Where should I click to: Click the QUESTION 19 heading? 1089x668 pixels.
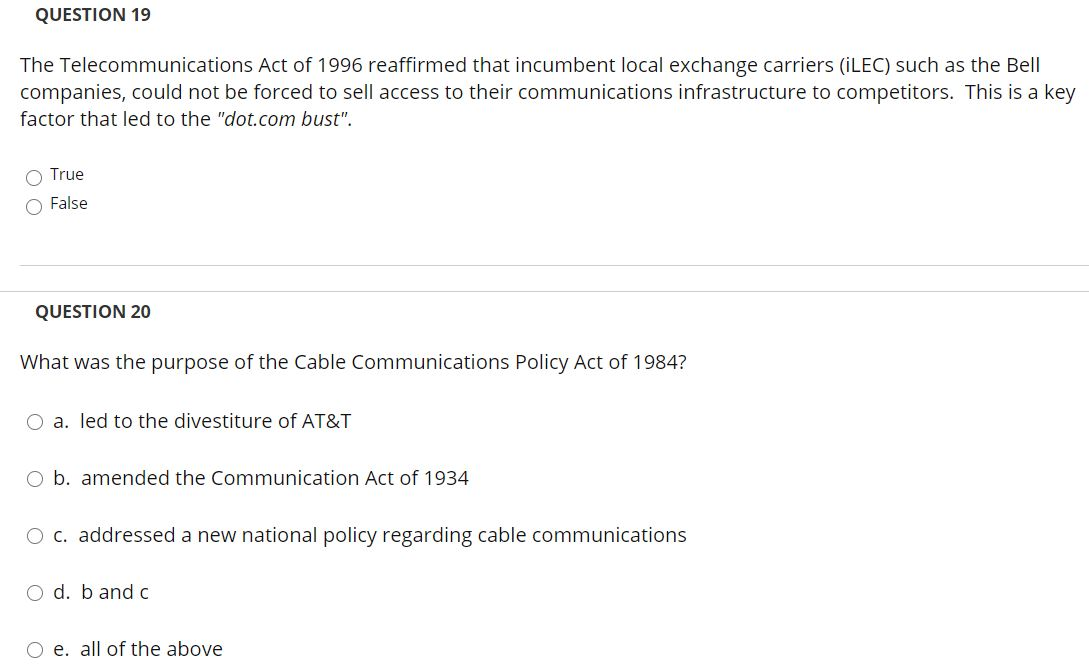click(x=93, y=14)
